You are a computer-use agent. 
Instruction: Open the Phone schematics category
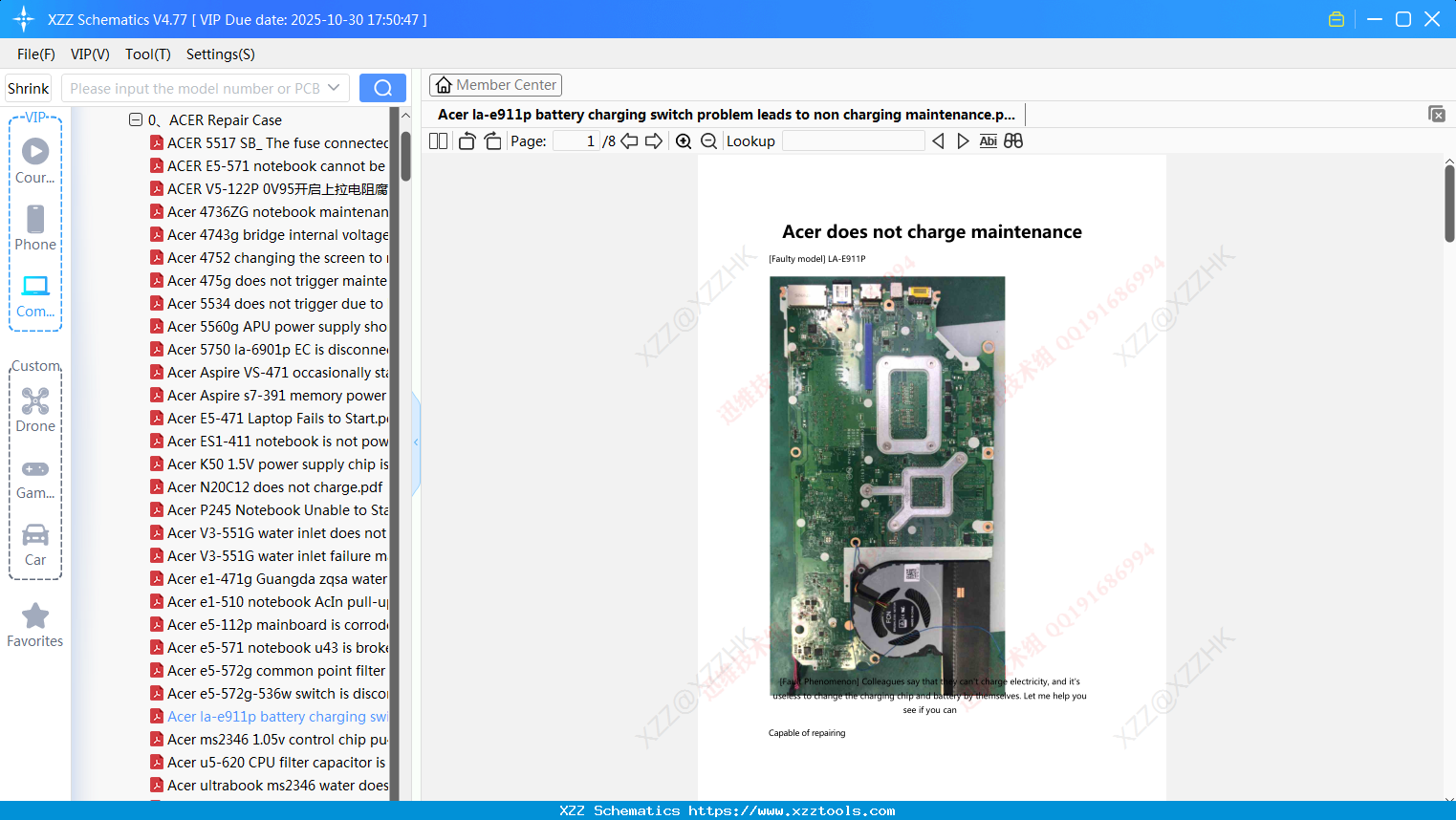35,227
